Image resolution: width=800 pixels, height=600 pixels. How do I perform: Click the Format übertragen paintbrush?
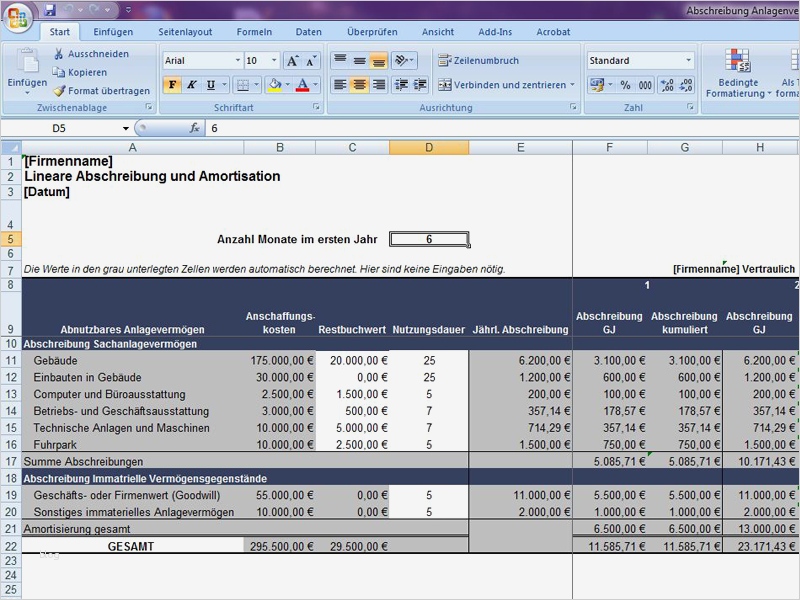coord(59,91)
